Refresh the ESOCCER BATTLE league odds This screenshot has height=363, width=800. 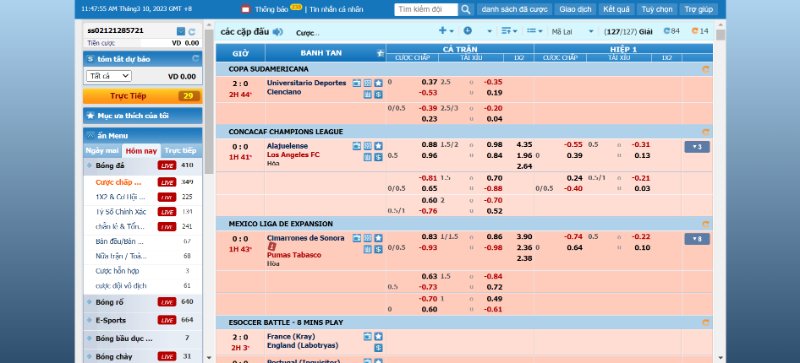(706, 323)
